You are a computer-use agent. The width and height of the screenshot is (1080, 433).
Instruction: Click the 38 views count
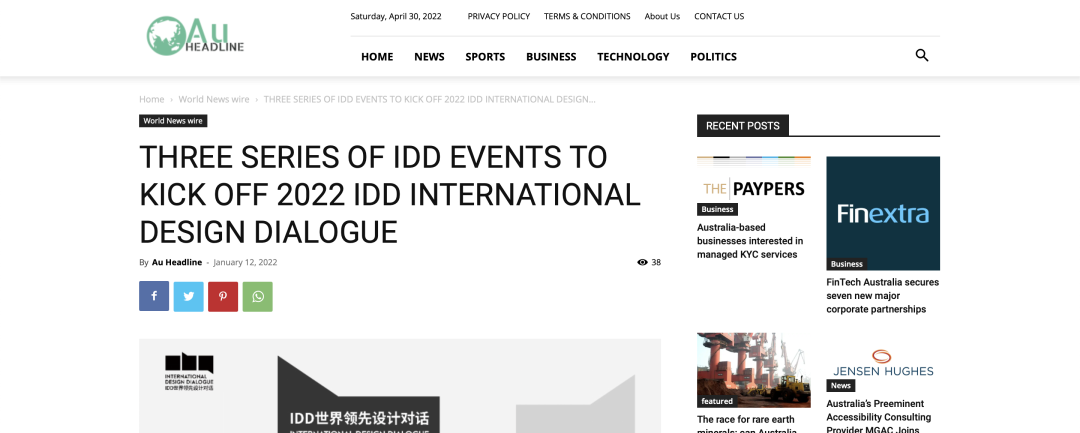coord(656,262)
